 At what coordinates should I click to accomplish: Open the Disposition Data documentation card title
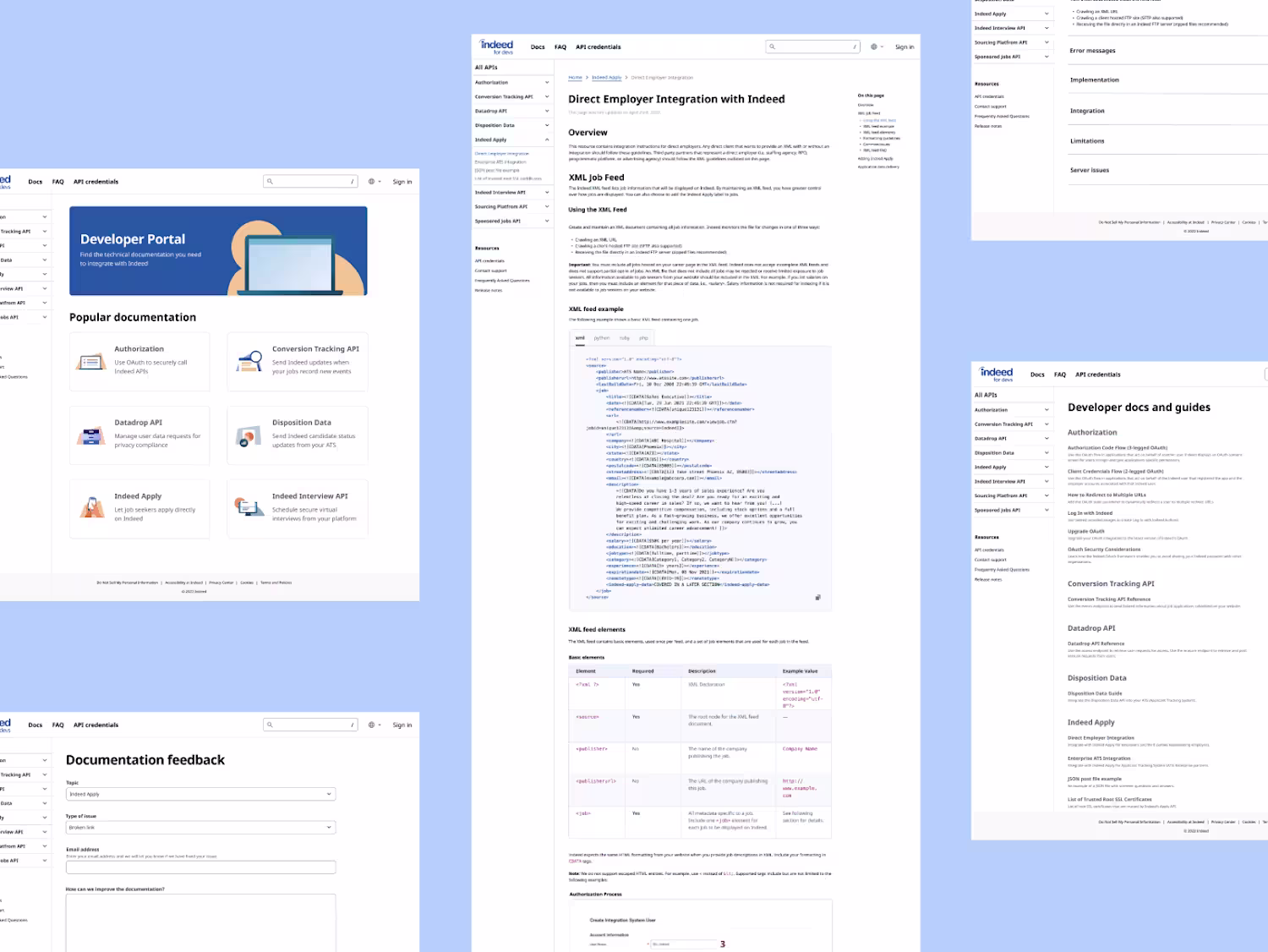[x=302, y=423]
